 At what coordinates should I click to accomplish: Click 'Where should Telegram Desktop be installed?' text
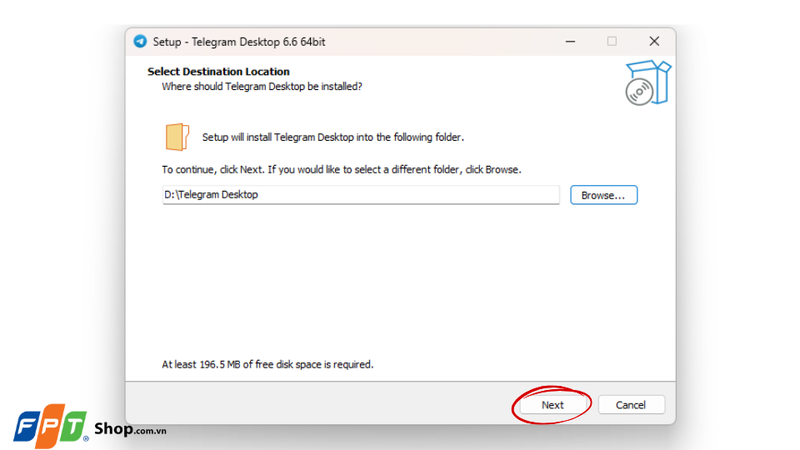click(262, 86)
